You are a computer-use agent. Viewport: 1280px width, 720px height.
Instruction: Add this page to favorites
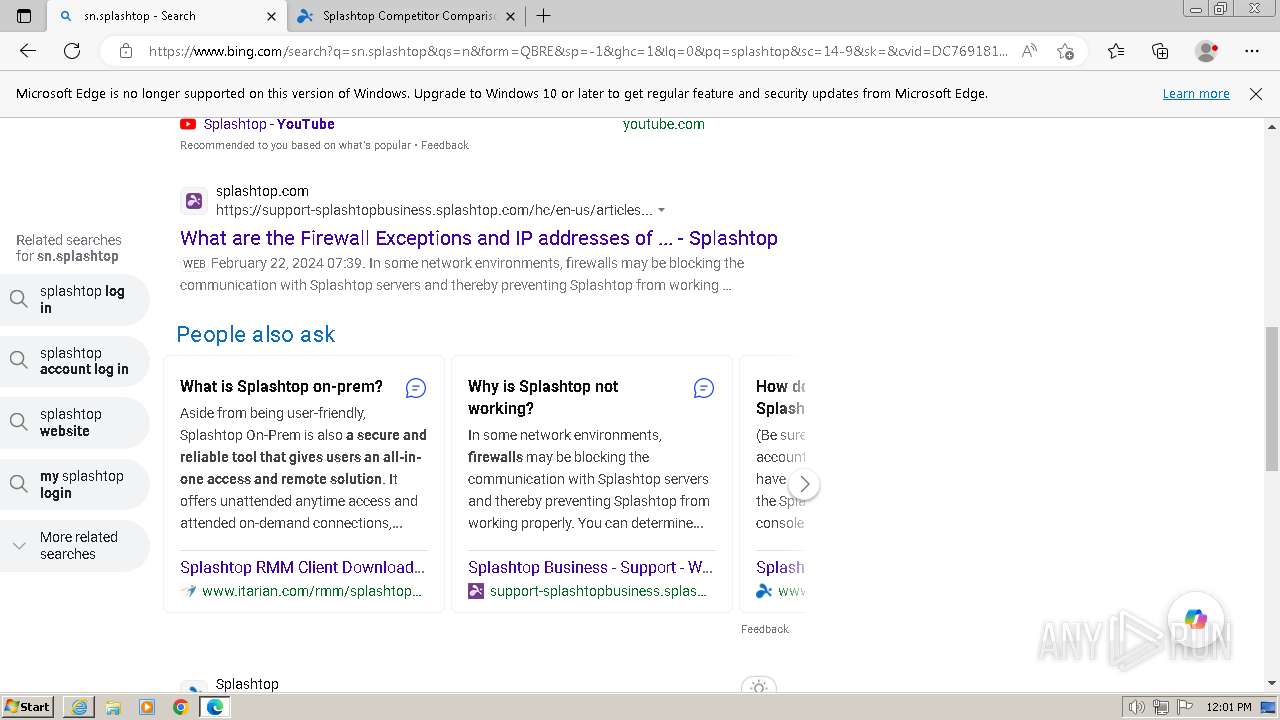click(x=1065, y=51)
